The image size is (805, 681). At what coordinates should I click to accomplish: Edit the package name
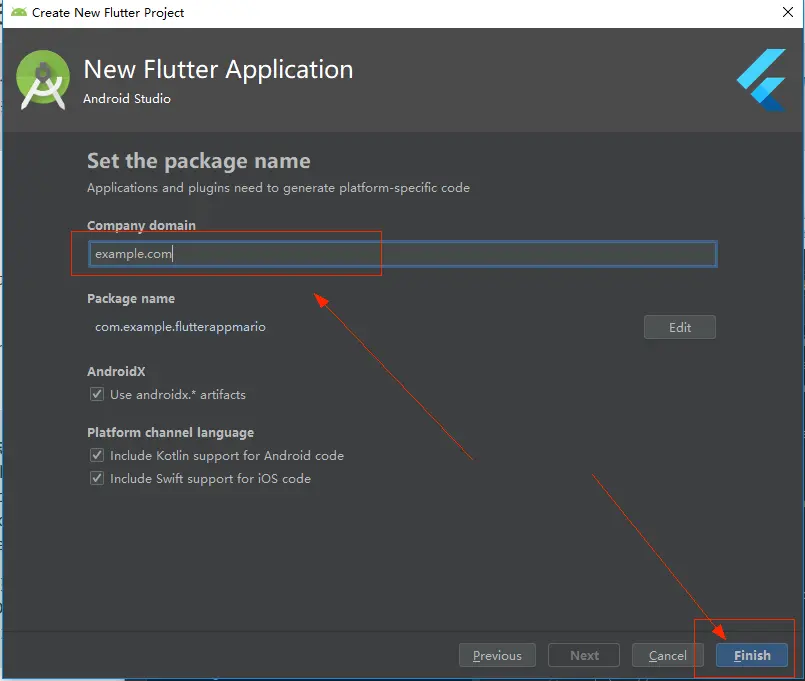click(x=680, y=327)
